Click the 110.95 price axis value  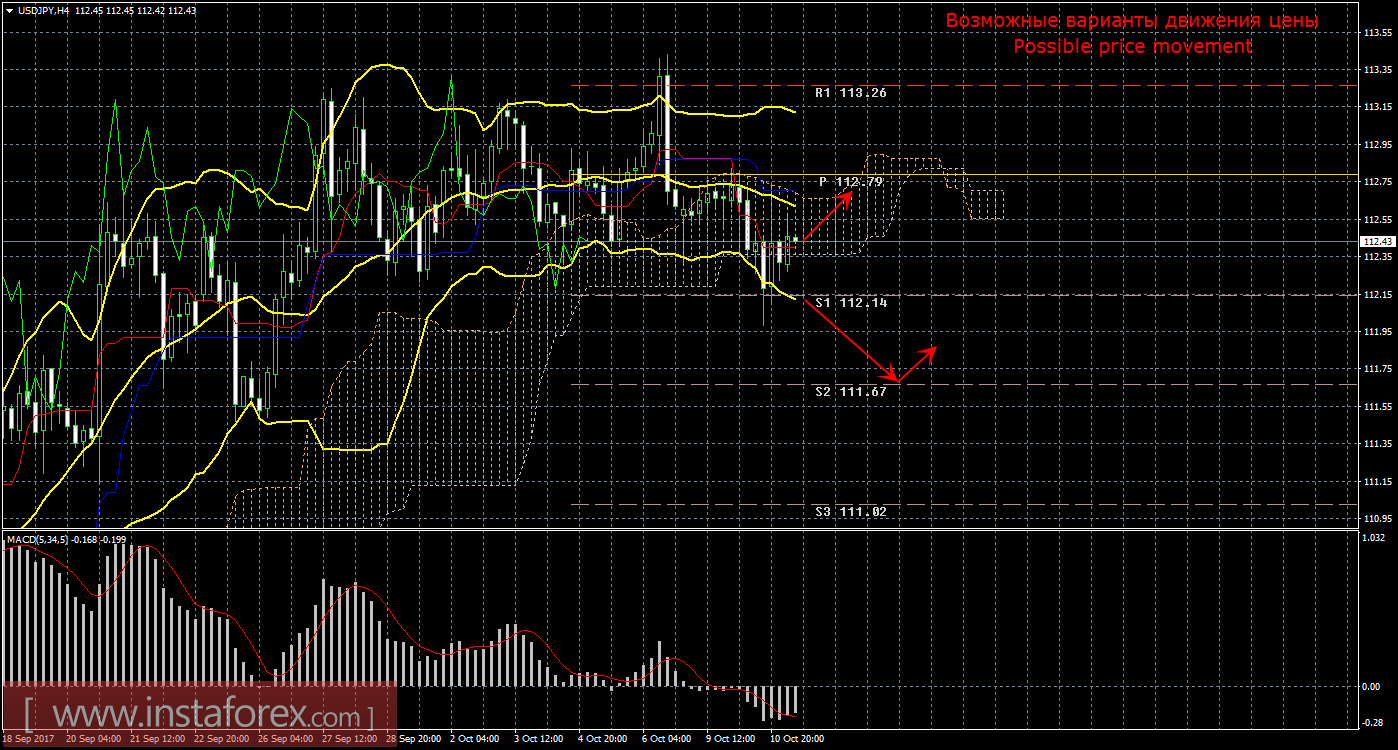1377,518
